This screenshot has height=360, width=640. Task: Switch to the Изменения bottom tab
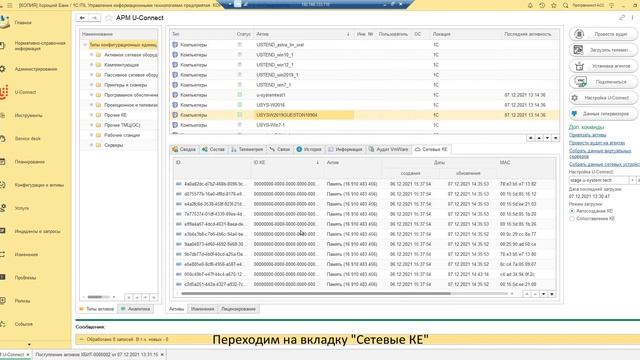(x=202, y=309)
